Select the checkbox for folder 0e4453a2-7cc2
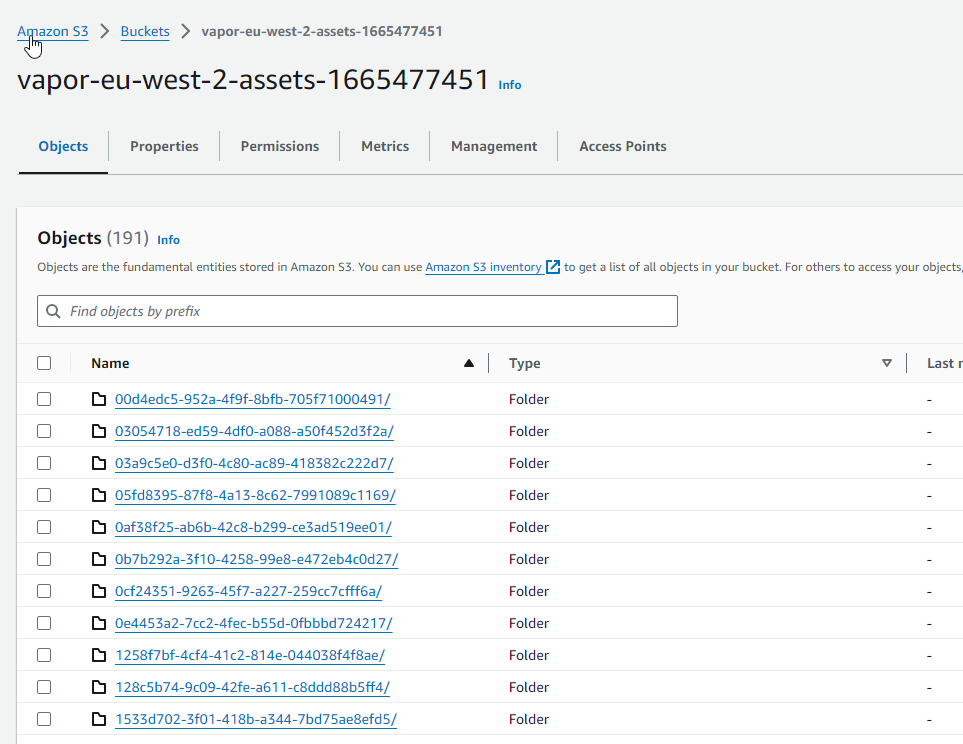Viewport: 963px width, 744px height. point(44,623)
